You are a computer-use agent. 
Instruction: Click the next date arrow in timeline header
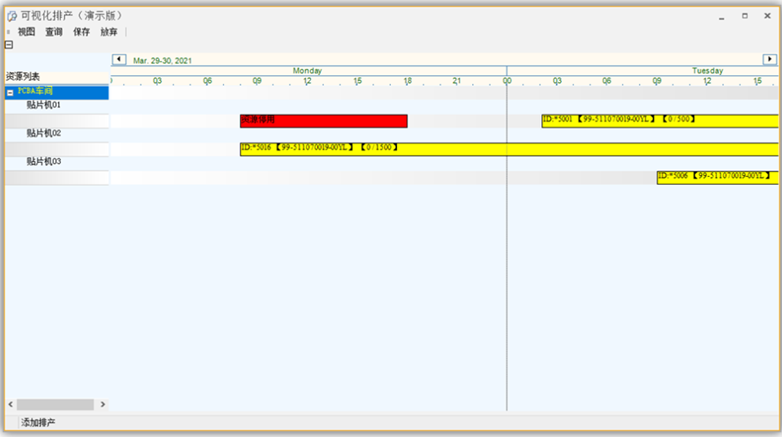770,60
